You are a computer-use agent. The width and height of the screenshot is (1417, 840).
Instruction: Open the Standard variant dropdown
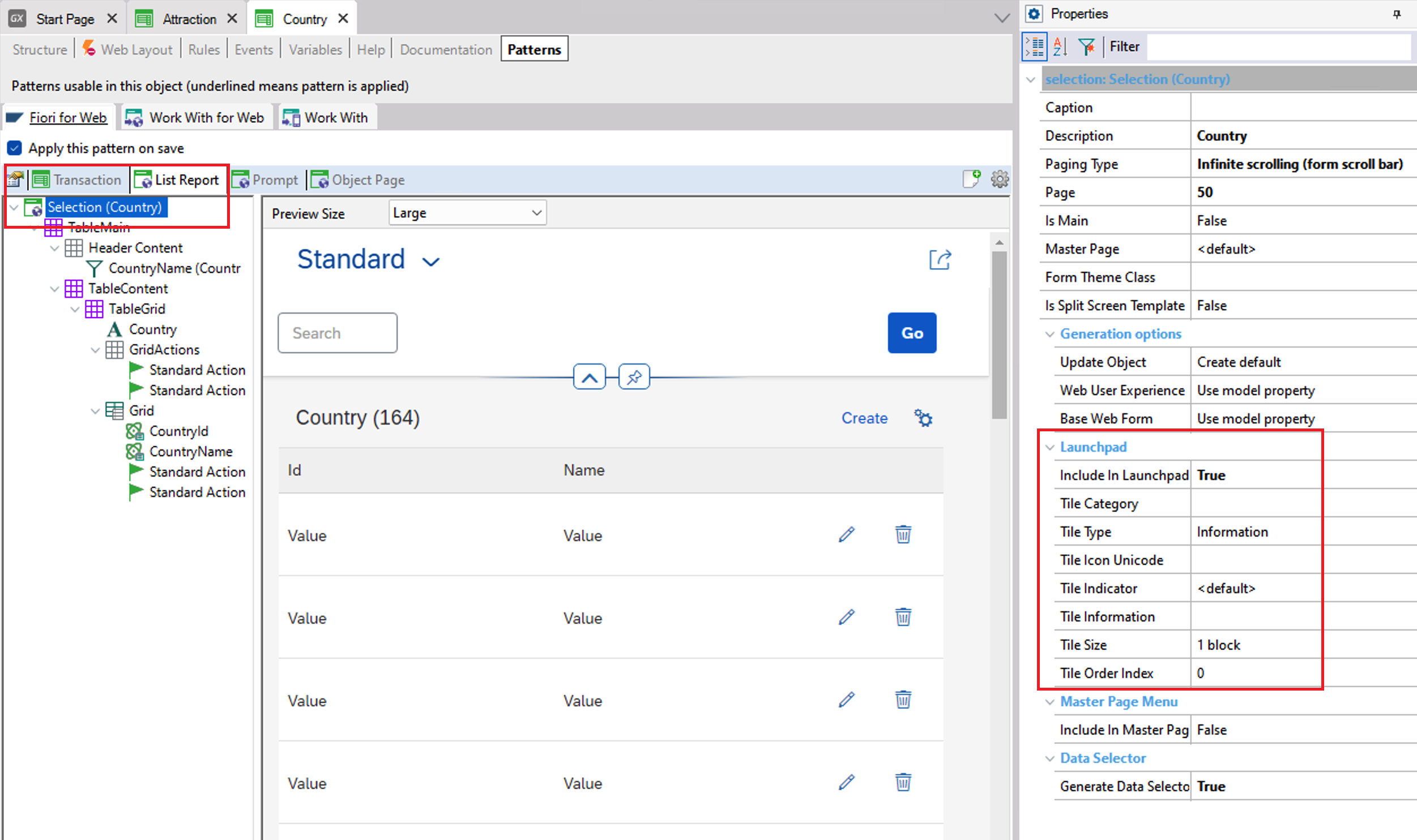tap(431, 262)
